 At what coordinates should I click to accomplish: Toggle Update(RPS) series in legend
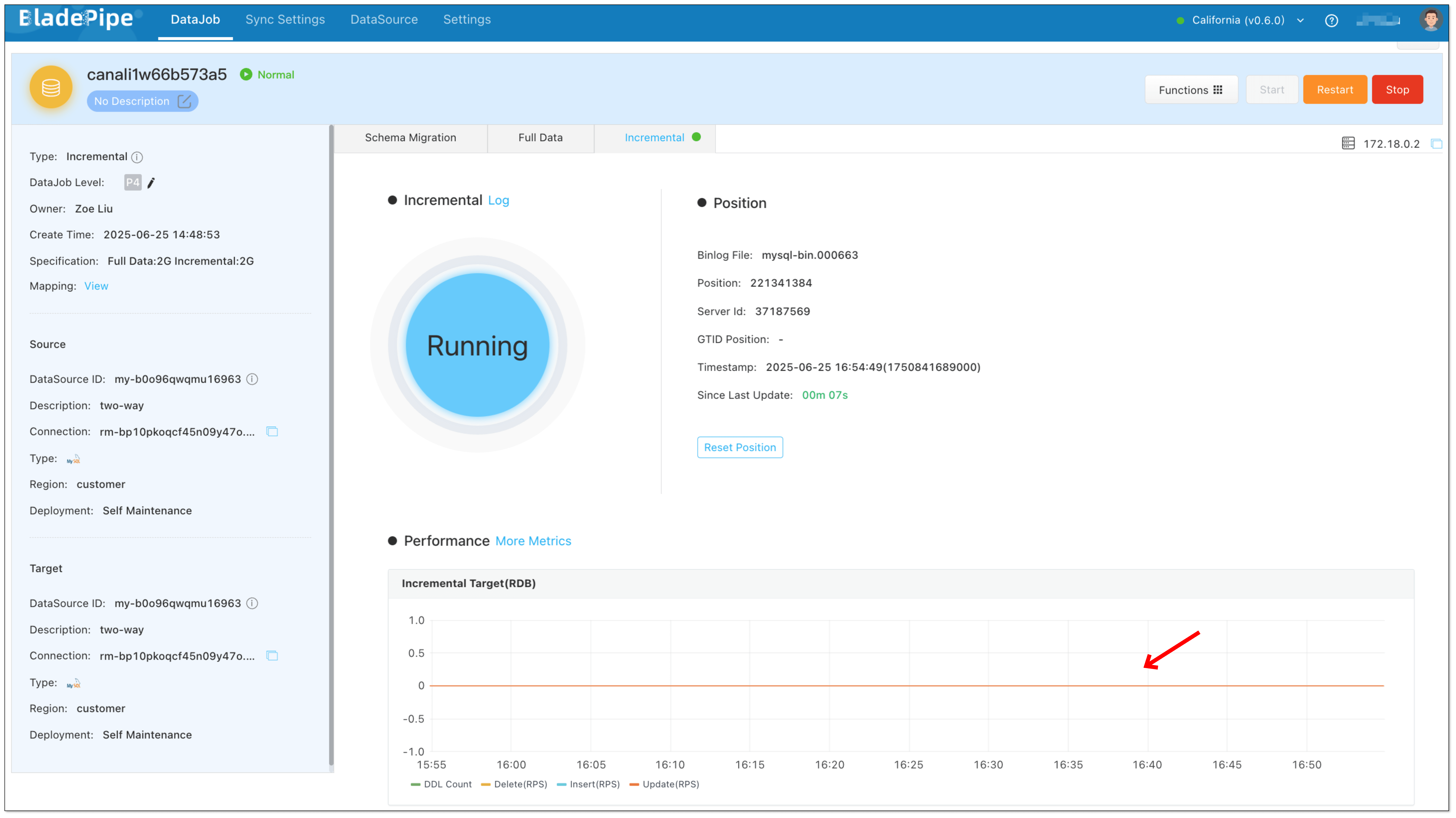(x=664, y=784)
